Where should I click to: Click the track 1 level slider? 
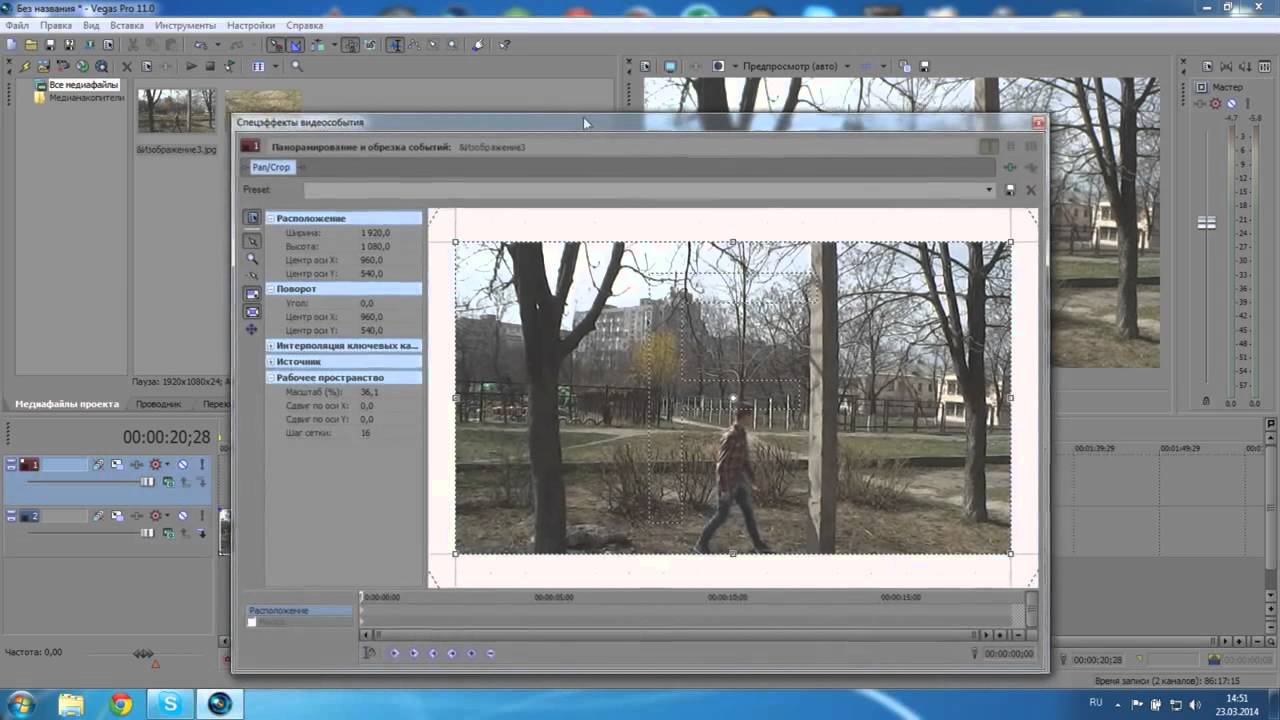tap(148, 482)
